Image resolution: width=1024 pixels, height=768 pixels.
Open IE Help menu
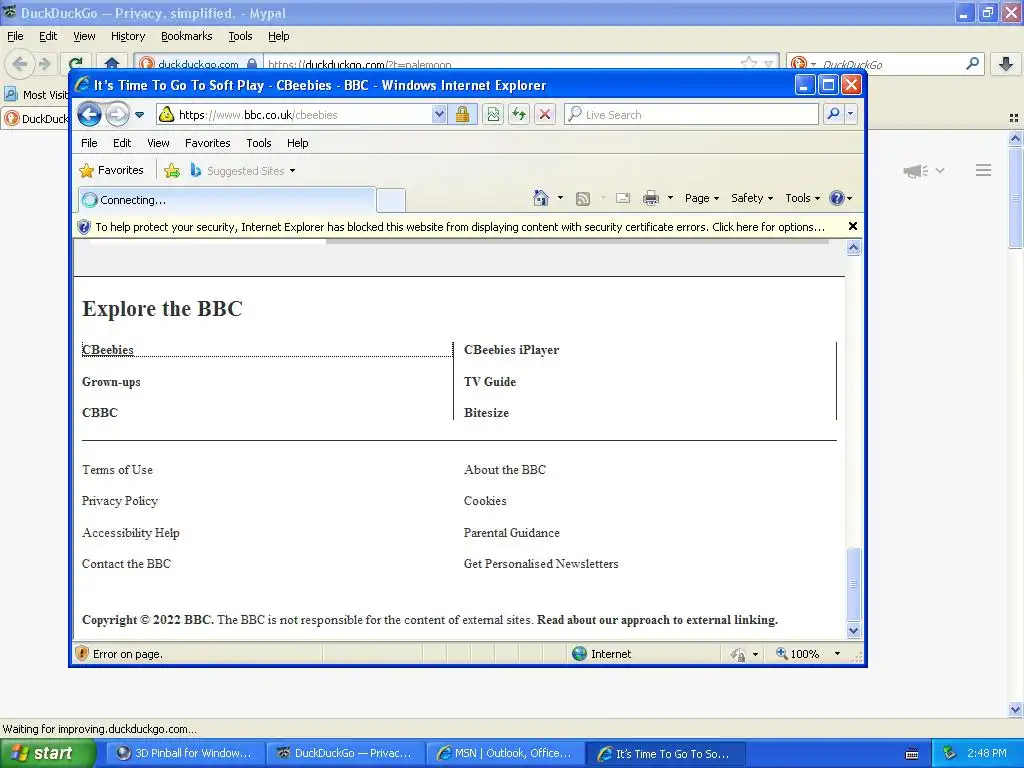(297, 143)
